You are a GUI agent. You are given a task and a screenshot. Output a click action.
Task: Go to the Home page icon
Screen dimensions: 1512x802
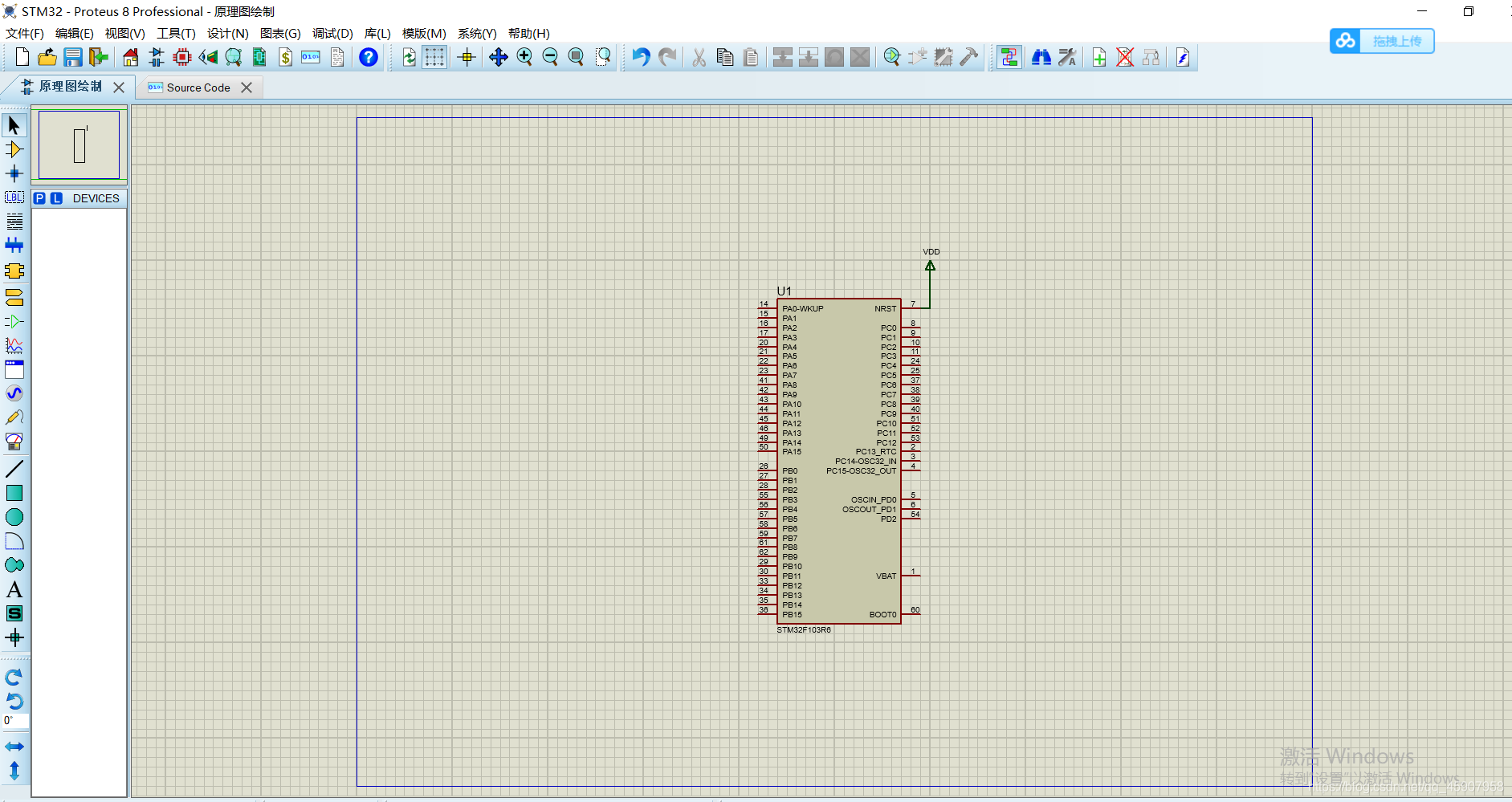pyautogui.click(x=131, y=57)
